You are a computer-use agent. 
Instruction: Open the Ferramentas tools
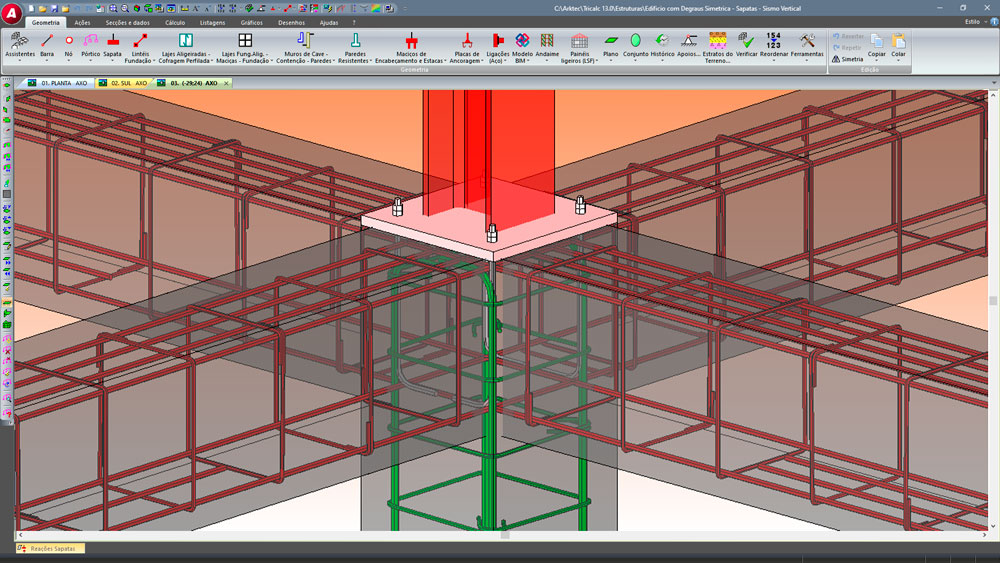[x=807, y=46]
